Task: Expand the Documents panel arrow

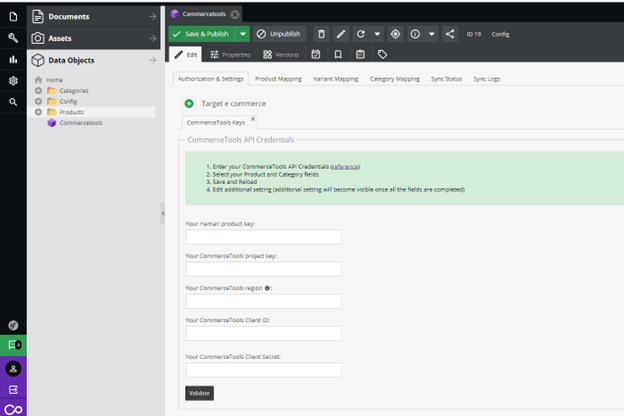Action: pyautogui.click(x=152, y=16)
